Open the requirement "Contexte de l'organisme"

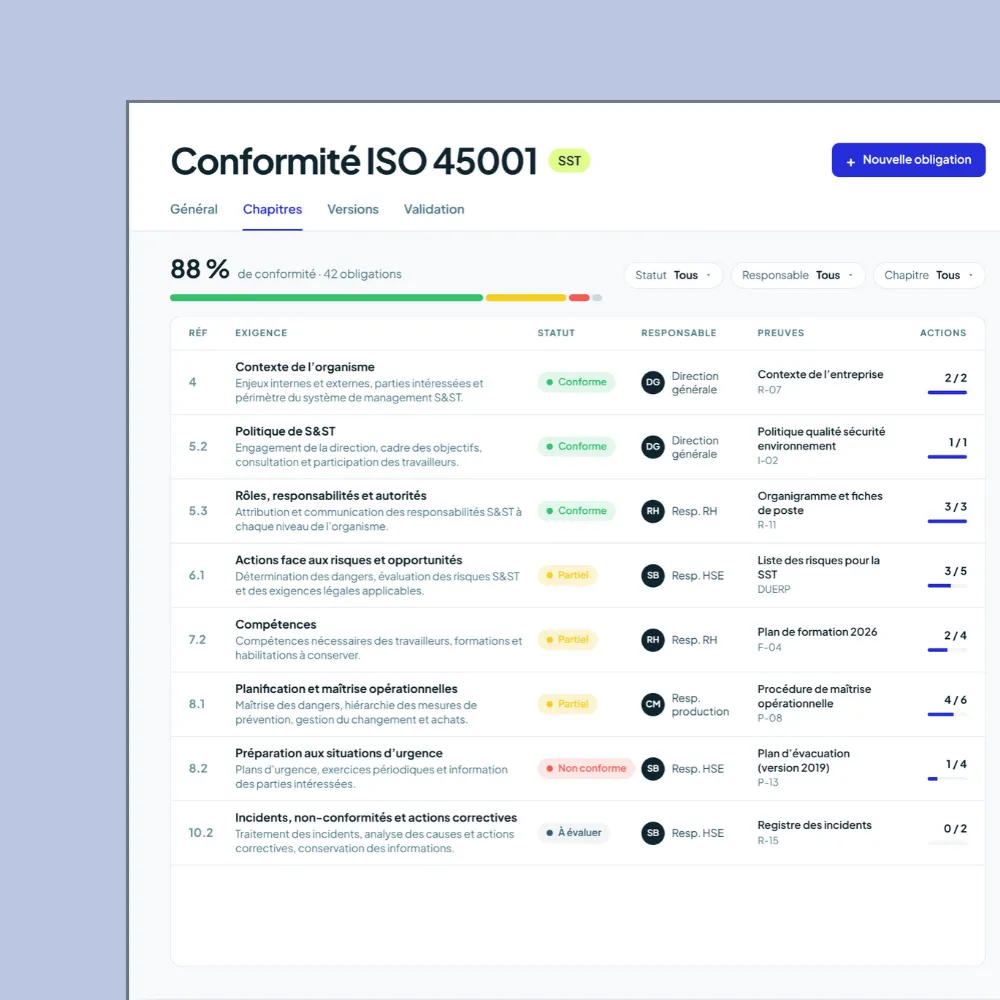[305, 367]
